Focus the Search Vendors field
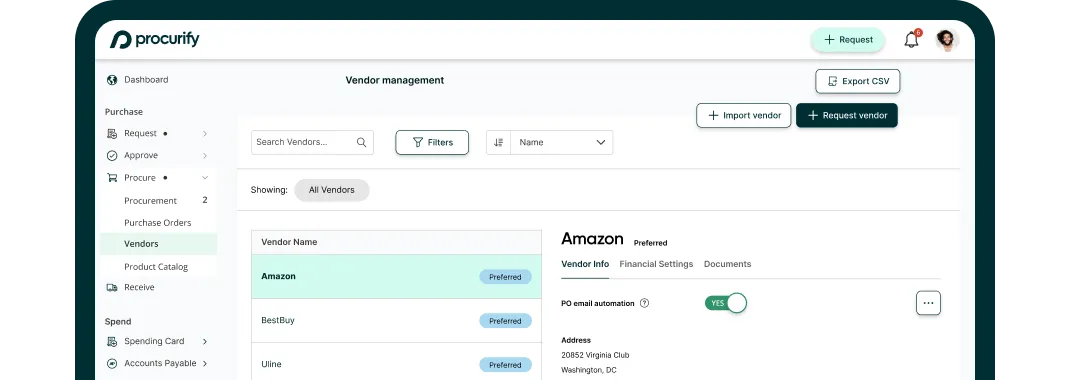Image resolution: width=1070 pixels, height=380 pixels. [312, 143]
